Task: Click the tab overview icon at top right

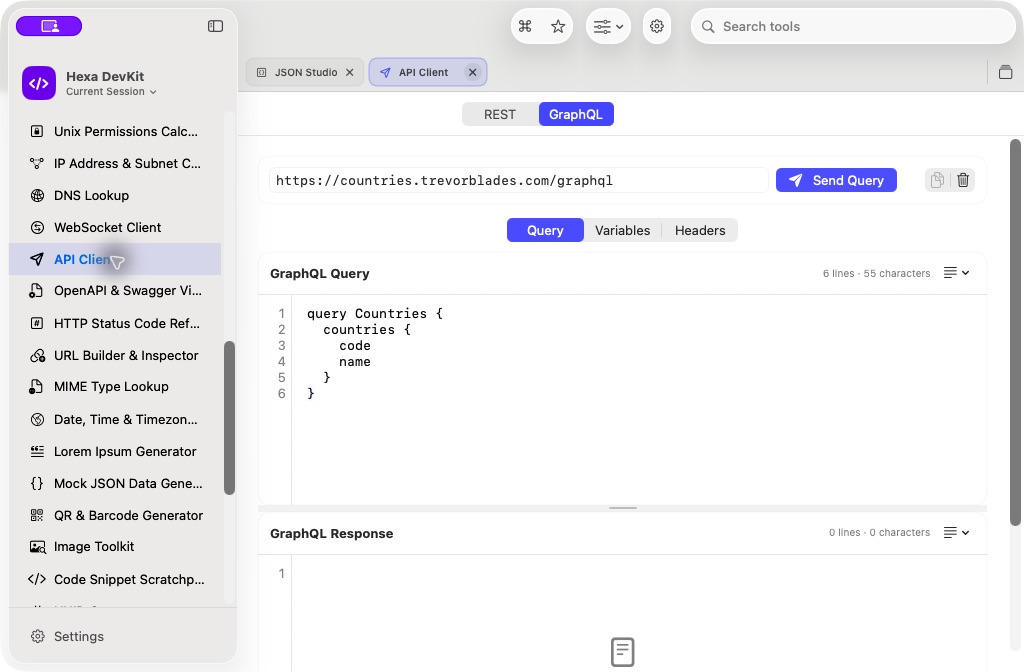Action: click(x=1006, y=72)
